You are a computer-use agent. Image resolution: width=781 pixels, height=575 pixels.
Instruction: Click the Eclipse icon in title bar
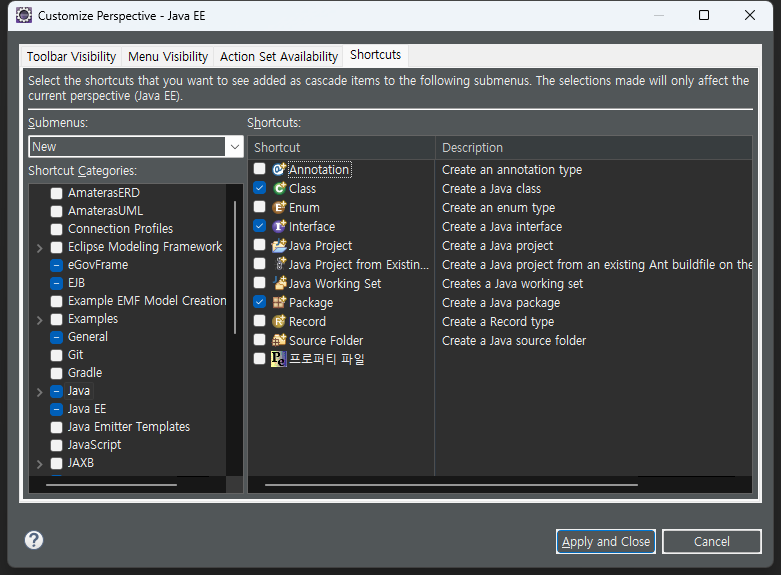coord(23,15)
